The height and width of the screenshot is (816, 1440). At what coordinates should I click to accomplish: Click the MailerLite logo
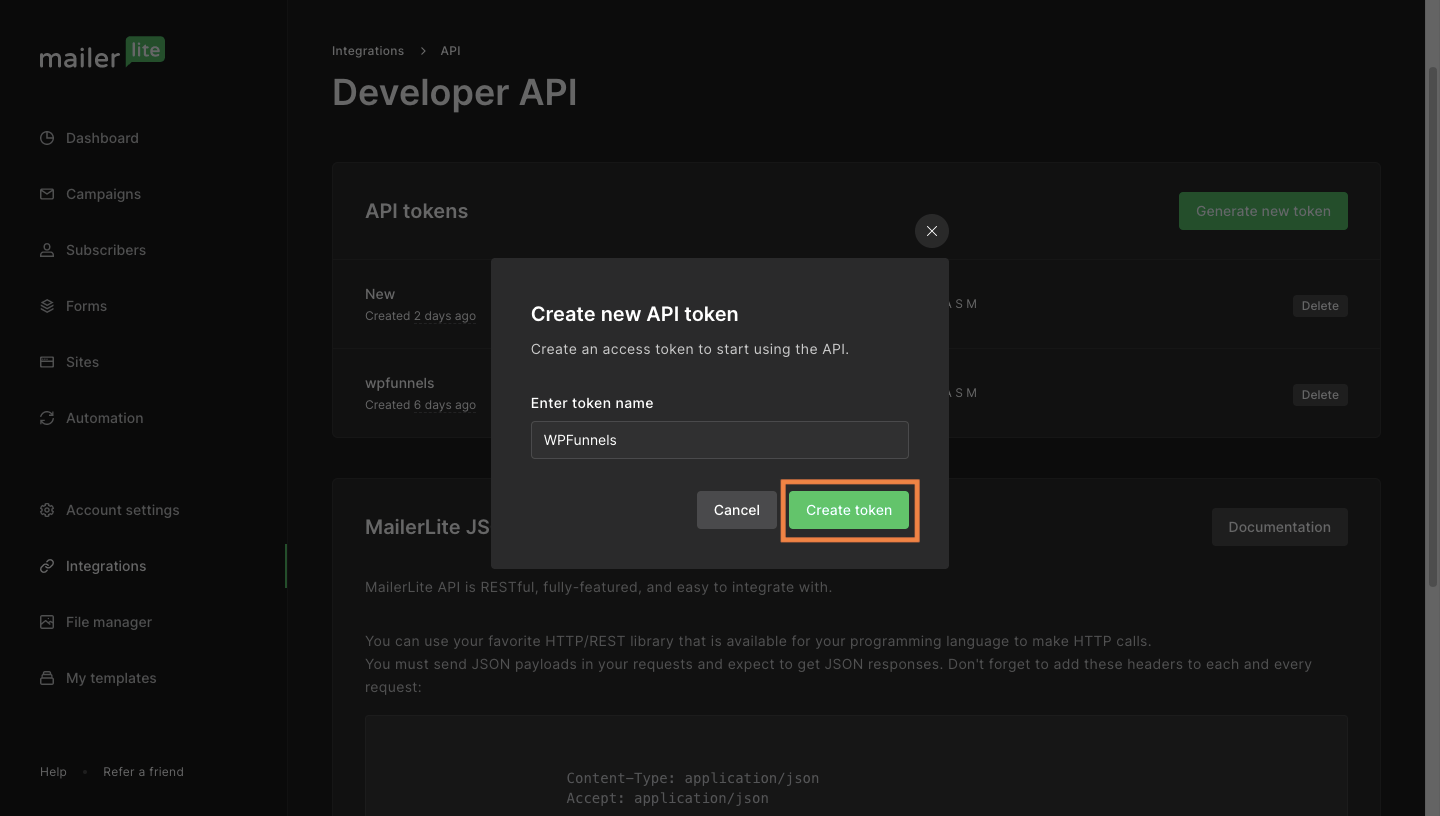point(102,53)
